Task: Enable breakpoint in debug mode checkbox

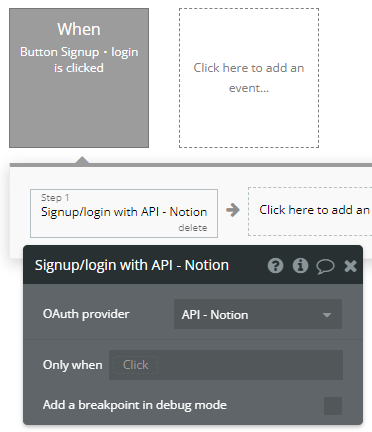Action: click(x=333, y=406)
